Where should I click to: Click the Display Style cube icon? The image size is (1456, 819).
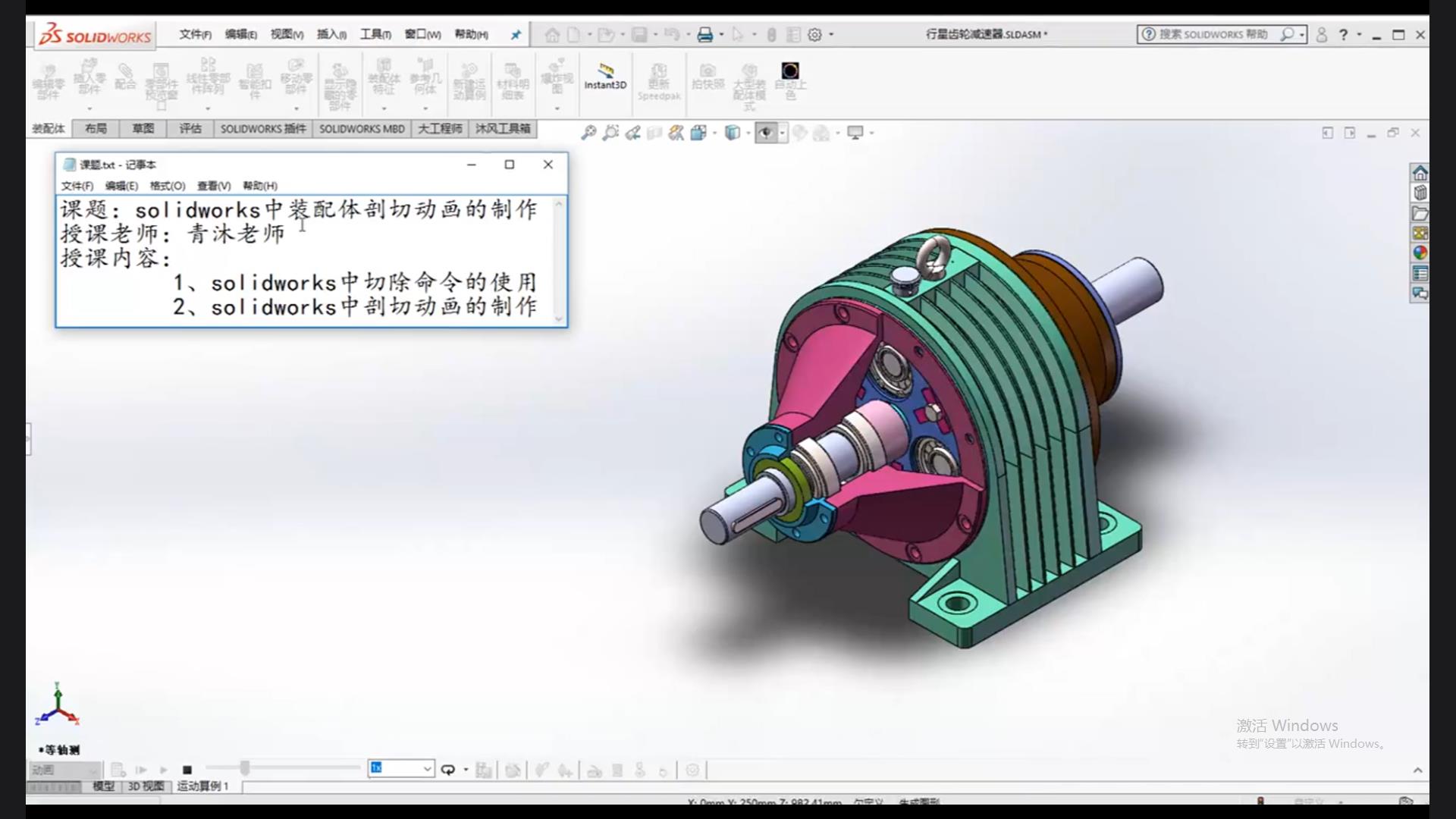point(732,133)
